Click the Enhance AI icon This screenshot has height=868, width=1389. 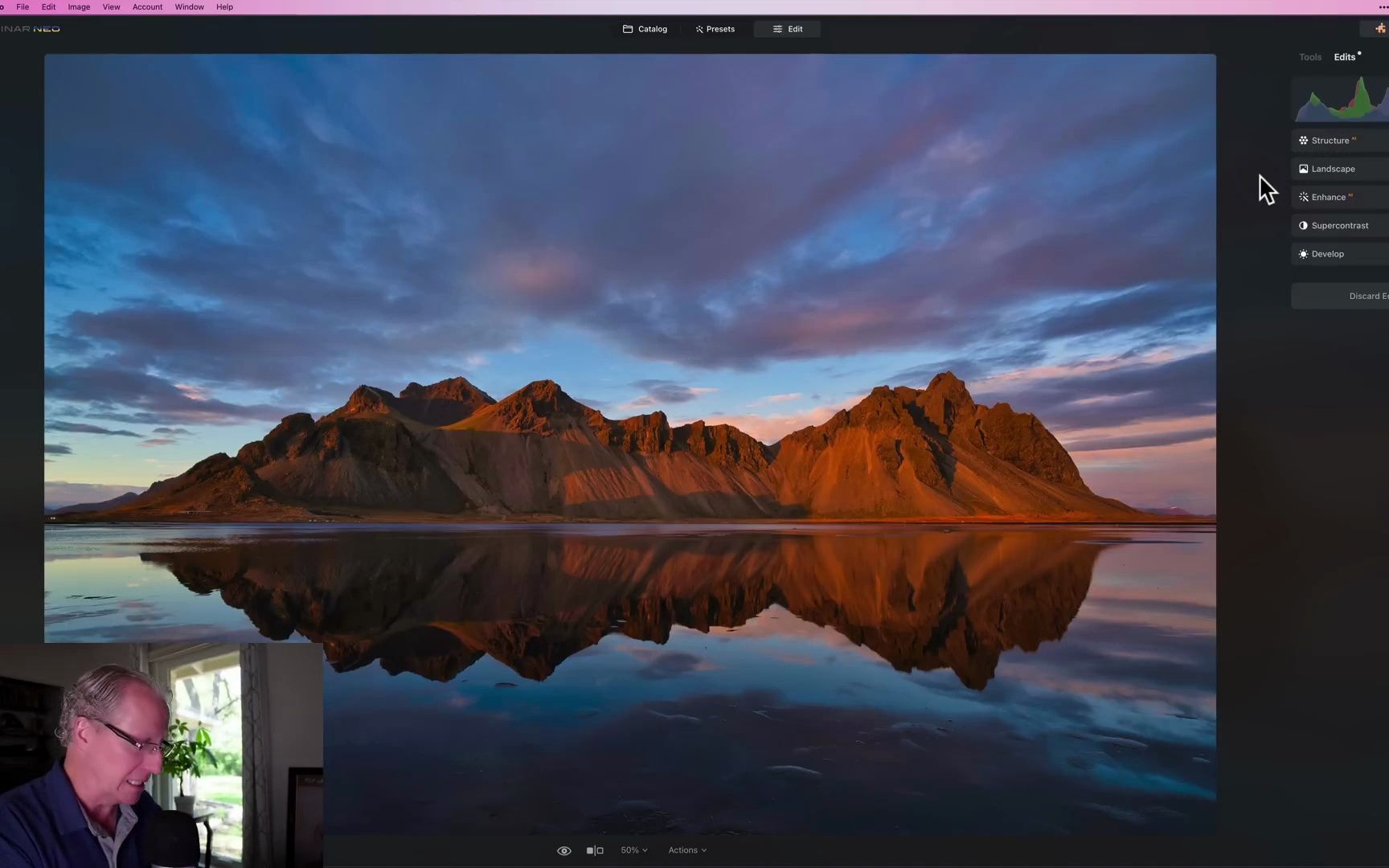click(x=1303, y=197)
